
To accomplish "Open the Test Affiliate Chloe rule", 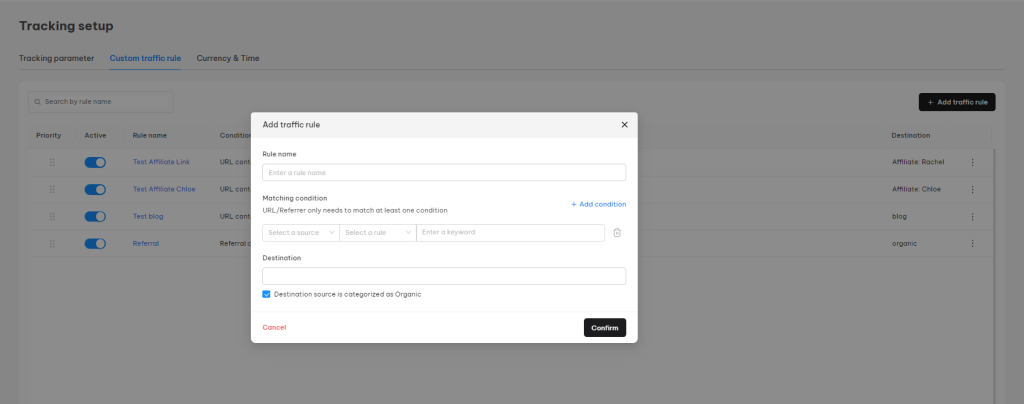I will pyautogui.click(x=164, y=189).
